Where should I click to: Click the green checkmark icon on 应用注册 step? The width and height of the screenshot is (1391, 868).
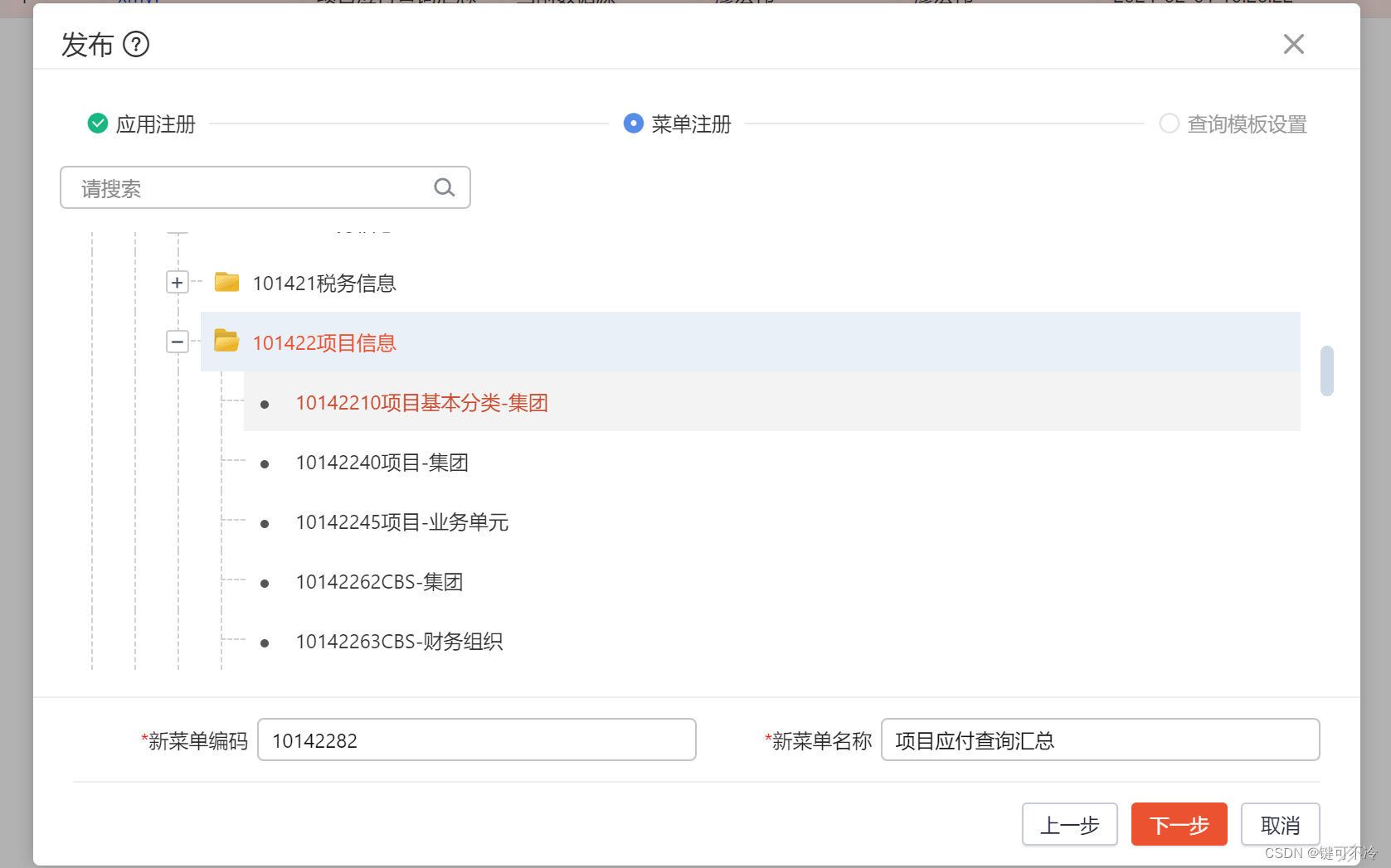pos(97,123)
